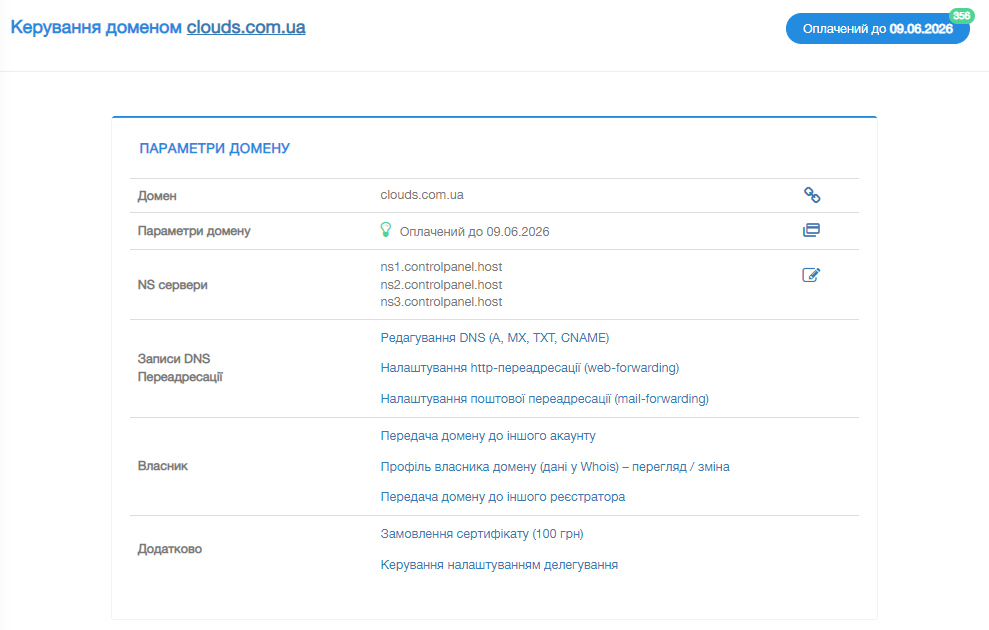Image resolution: width=989 pixels, height=630 pixels.
Task: Click the clouds.com.ua value in Домен row
Action: tap(422, 195)
